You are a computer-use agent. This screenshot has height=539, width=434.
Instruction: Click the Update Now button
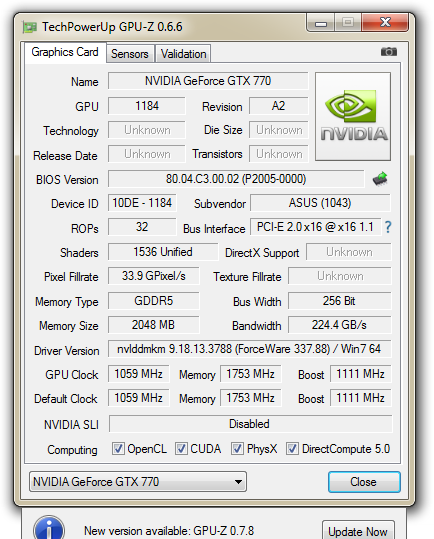click(358, 531)
